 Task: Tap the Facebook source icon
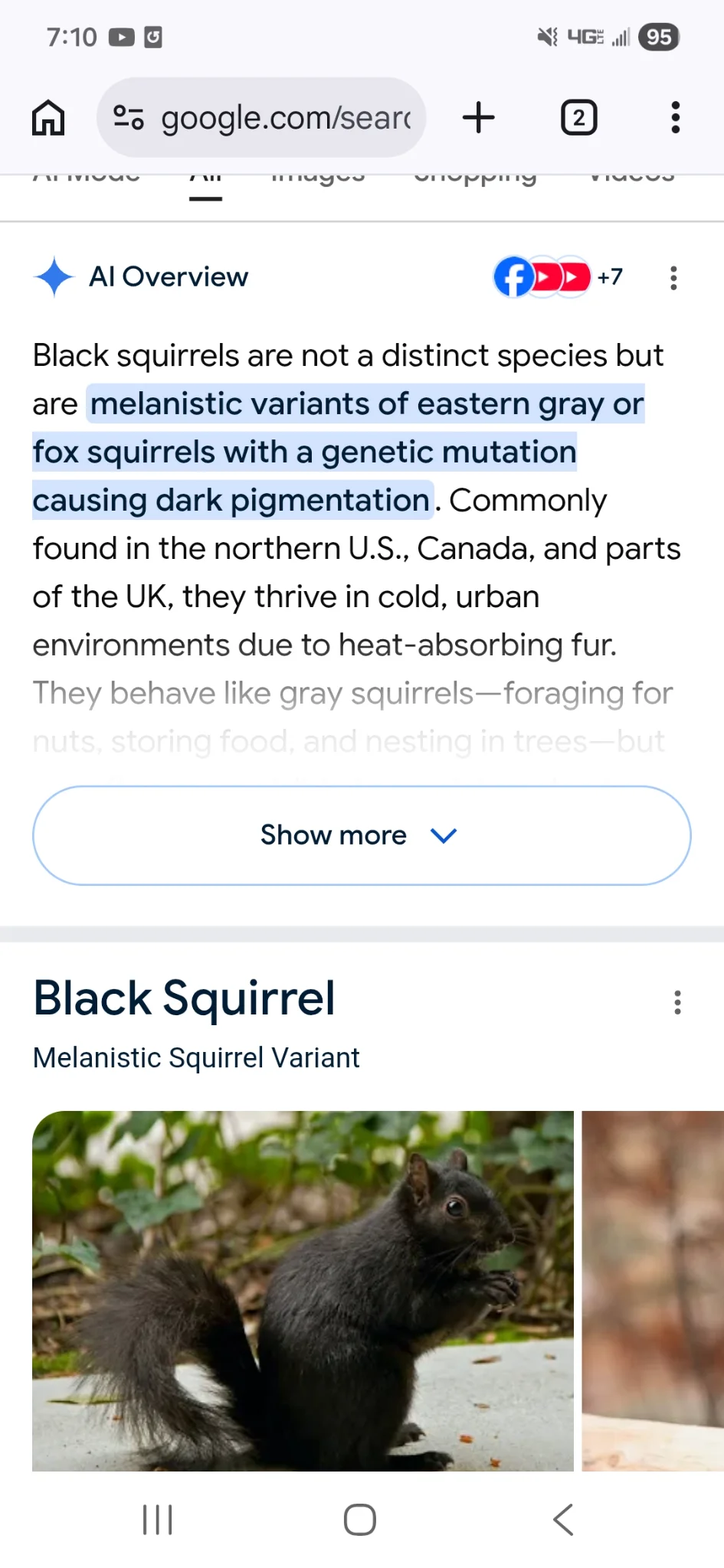[513, 277]
